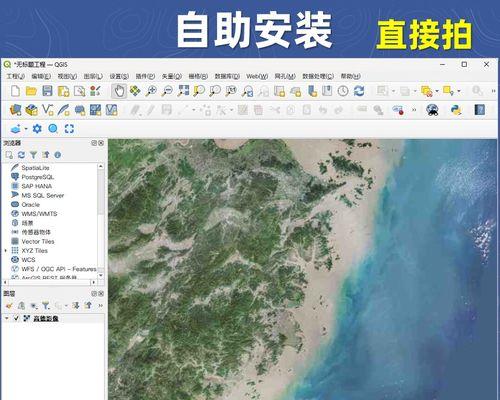
Task: Open style manager icon
Action: point(95,91)
